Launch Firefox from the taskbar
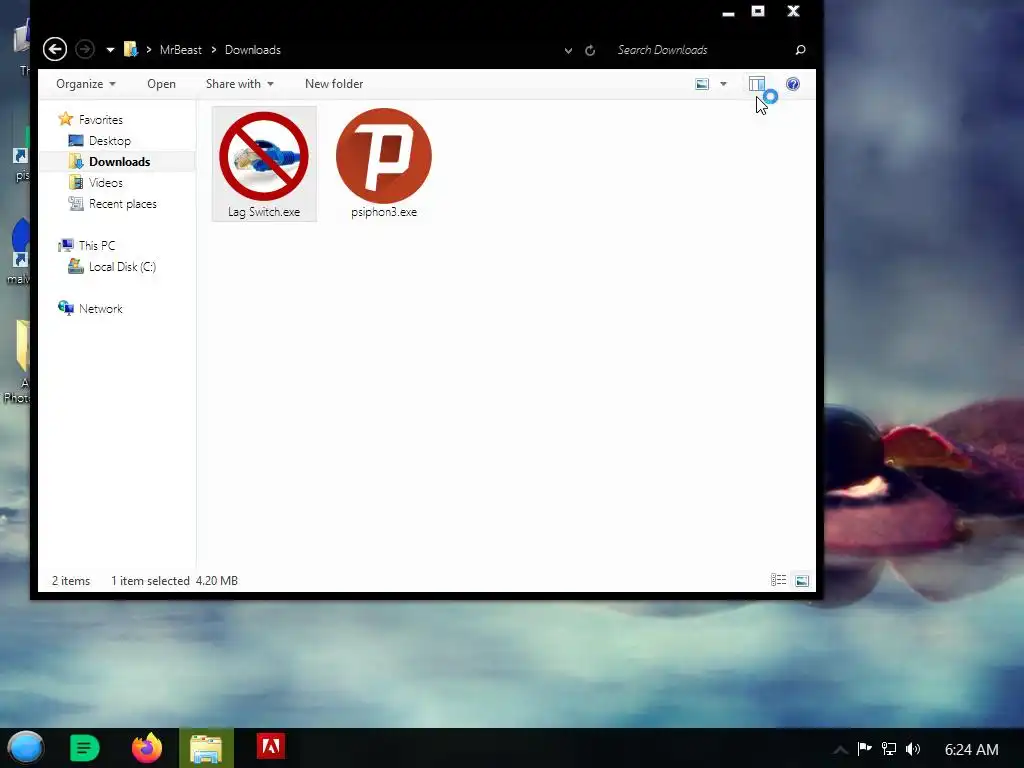Screen dimensions: 1024x768 click(147, 748)
